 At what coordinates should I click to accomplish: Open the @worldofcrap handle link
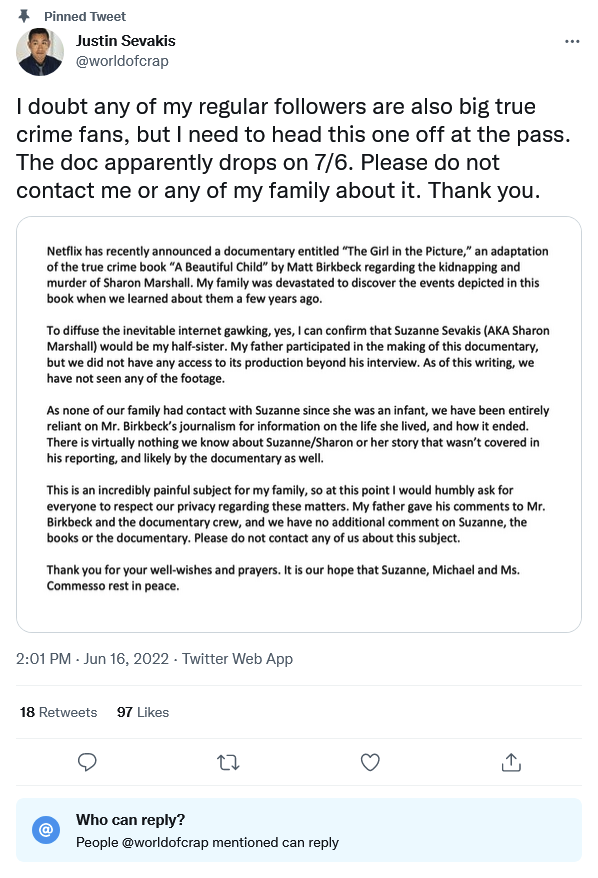[x=122, y=60]
